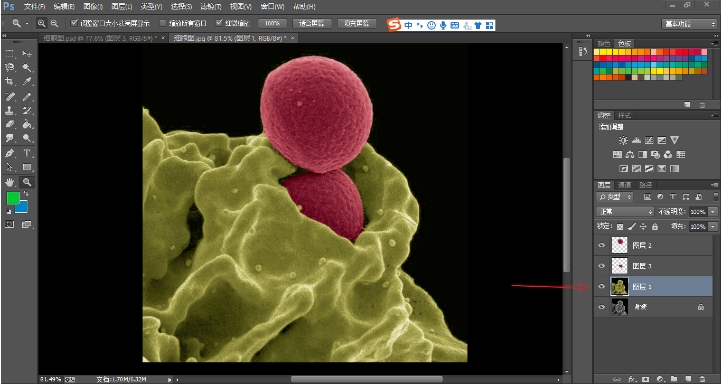Add a Brightness/Contrast adjustment
The image size is (721, 384).
point(623,140)
